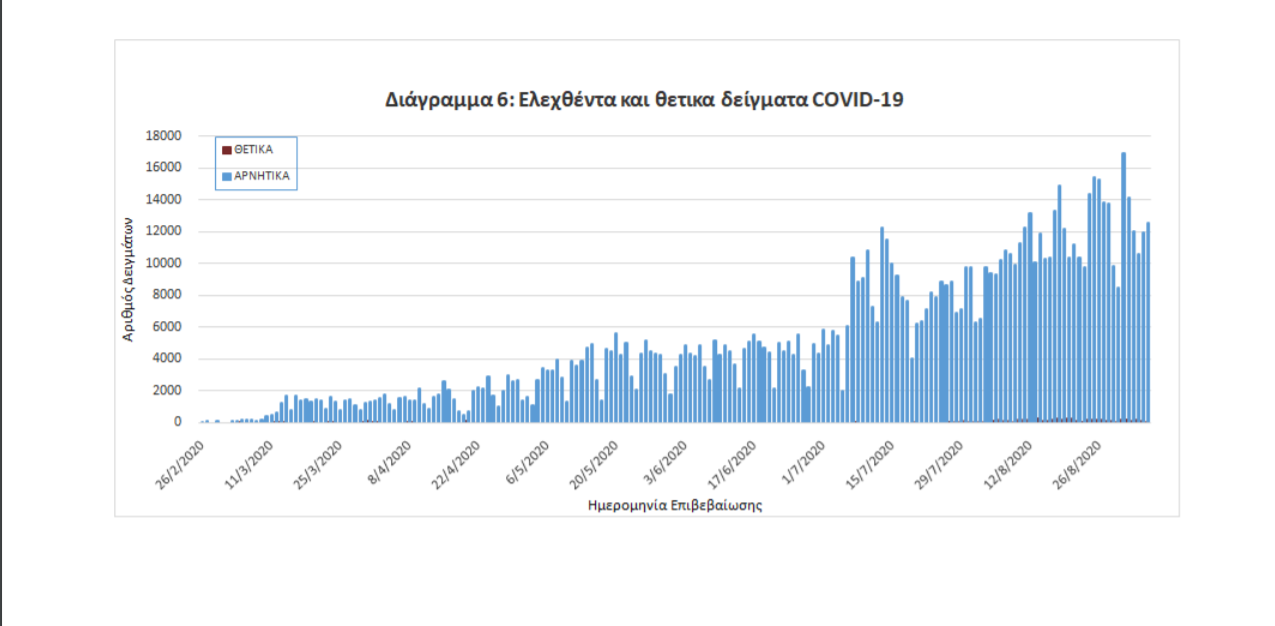The height and width of the screenshot is (626, 1275).
Task: Click the chart title Διάγραμμα 6
Action: [x=644, y=99]
